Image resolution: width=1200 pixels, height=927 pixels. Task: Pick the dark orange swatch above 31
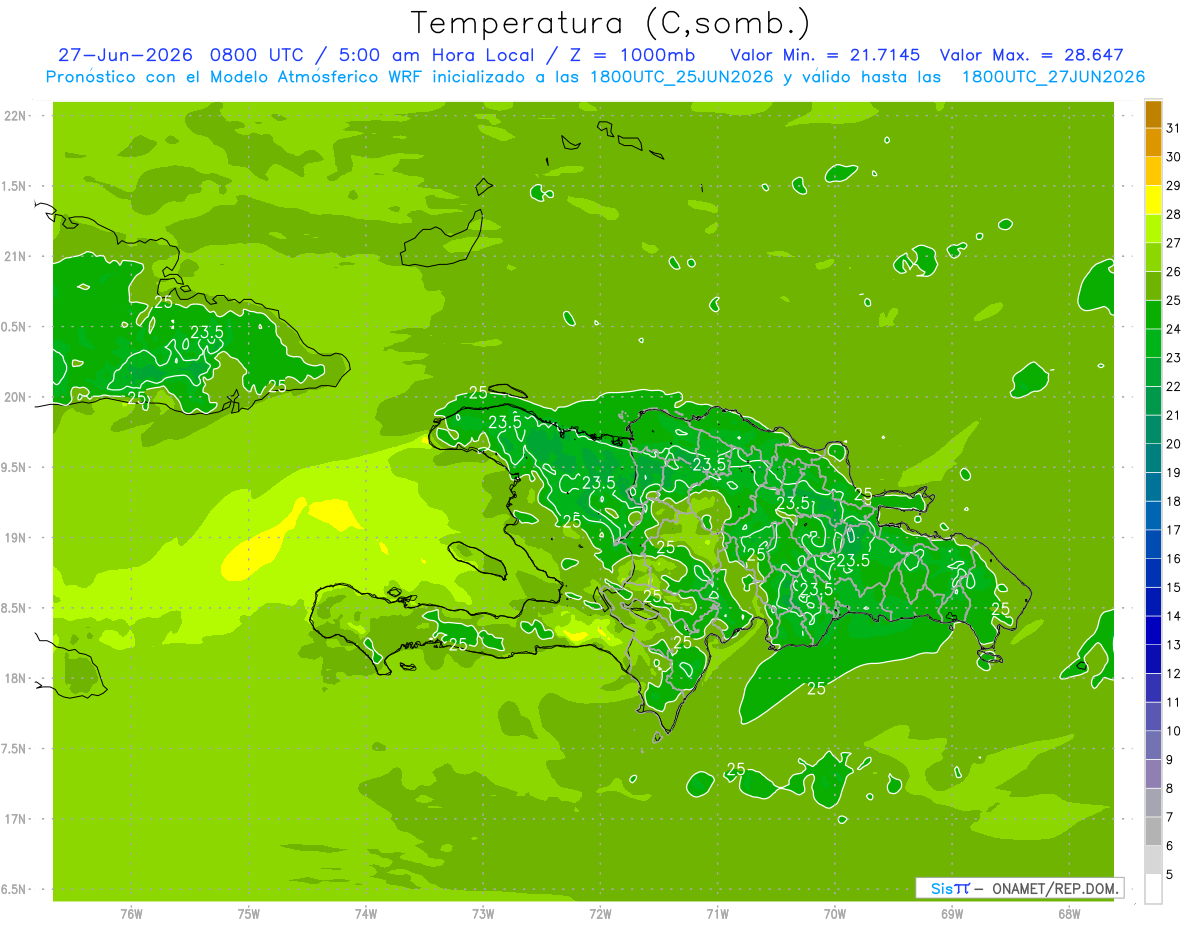click(1154, 114)
